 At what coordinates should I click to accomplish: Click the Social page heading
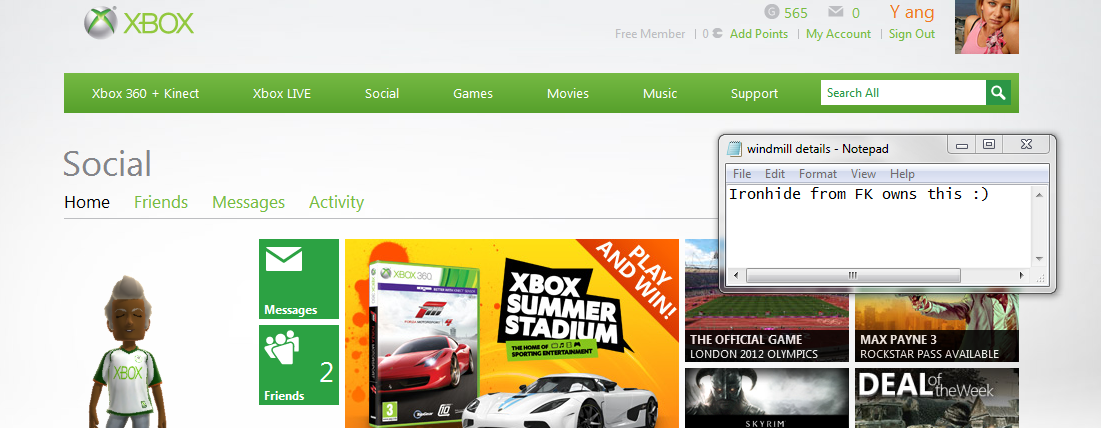tap(107, 164)
